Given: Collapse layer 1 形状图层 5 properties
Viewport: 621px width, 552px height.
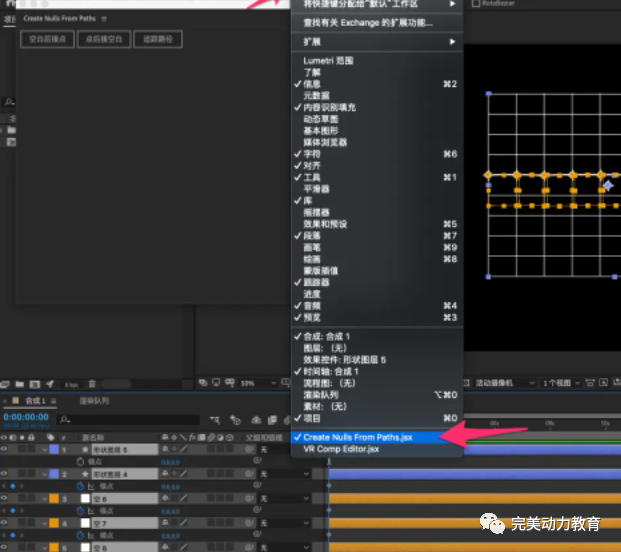Looking at the screenshot, I should point(45,449).
